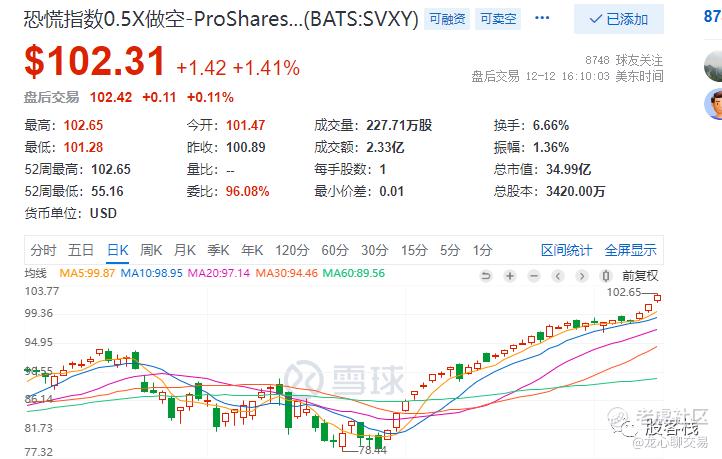The image size is (722, 459).
Task: Click the 52周最低 55.16 value
Action: [x=107, y=191]
